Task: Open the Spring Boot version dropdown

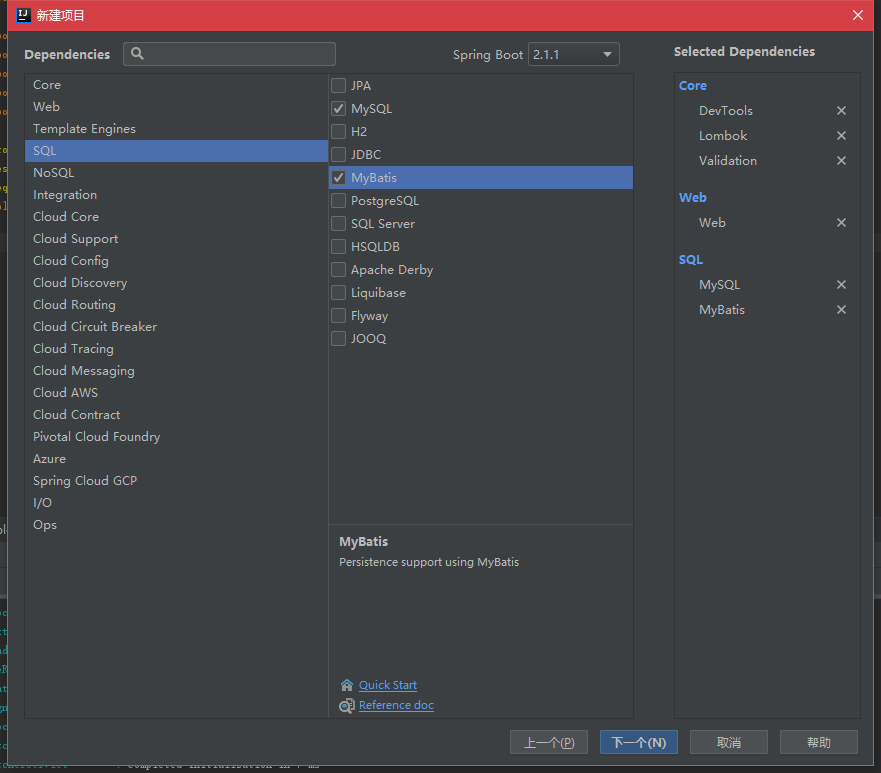Action: [574, 54]
